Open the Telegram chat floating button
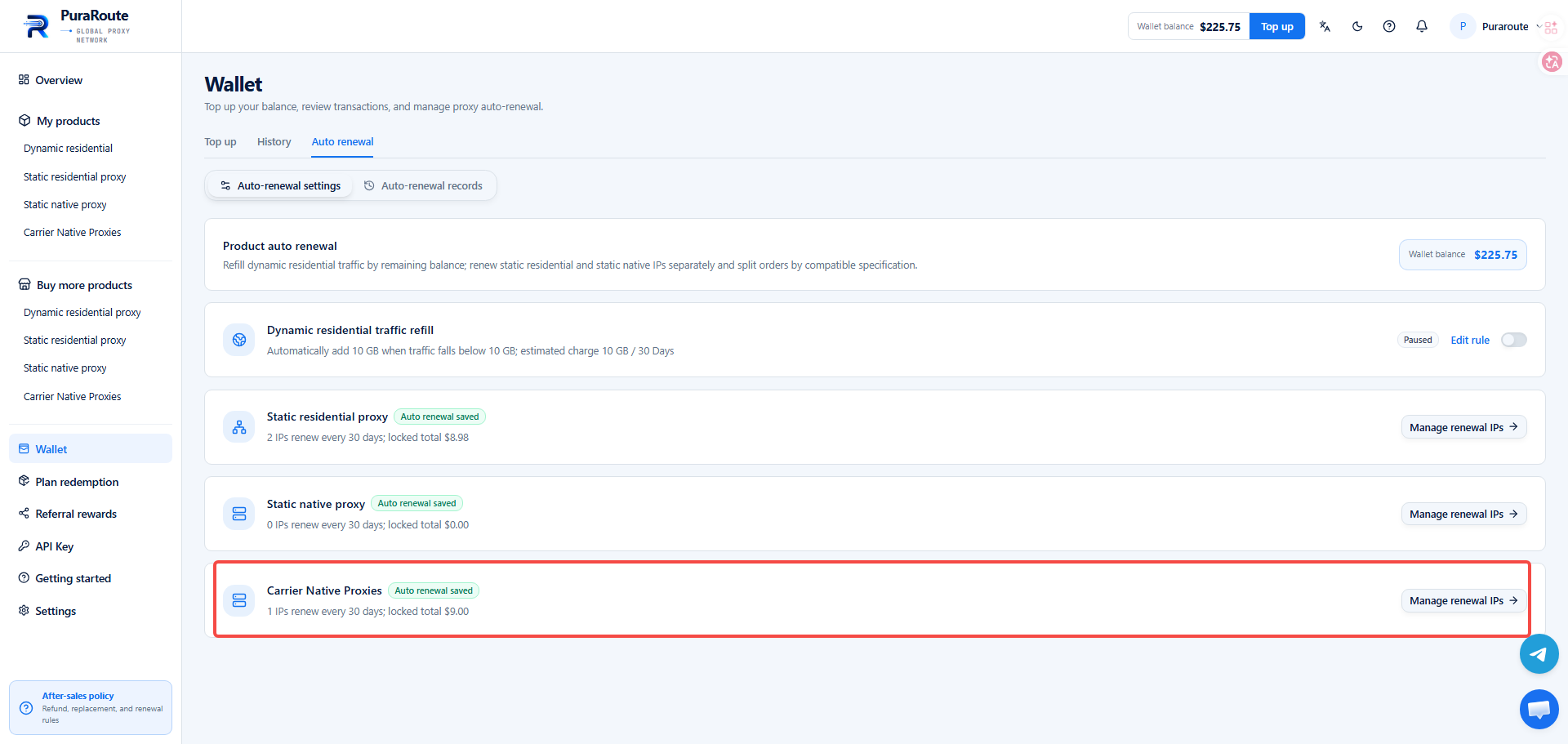The height and width of the screenshot is (744, 1568). coord(1539,654)
